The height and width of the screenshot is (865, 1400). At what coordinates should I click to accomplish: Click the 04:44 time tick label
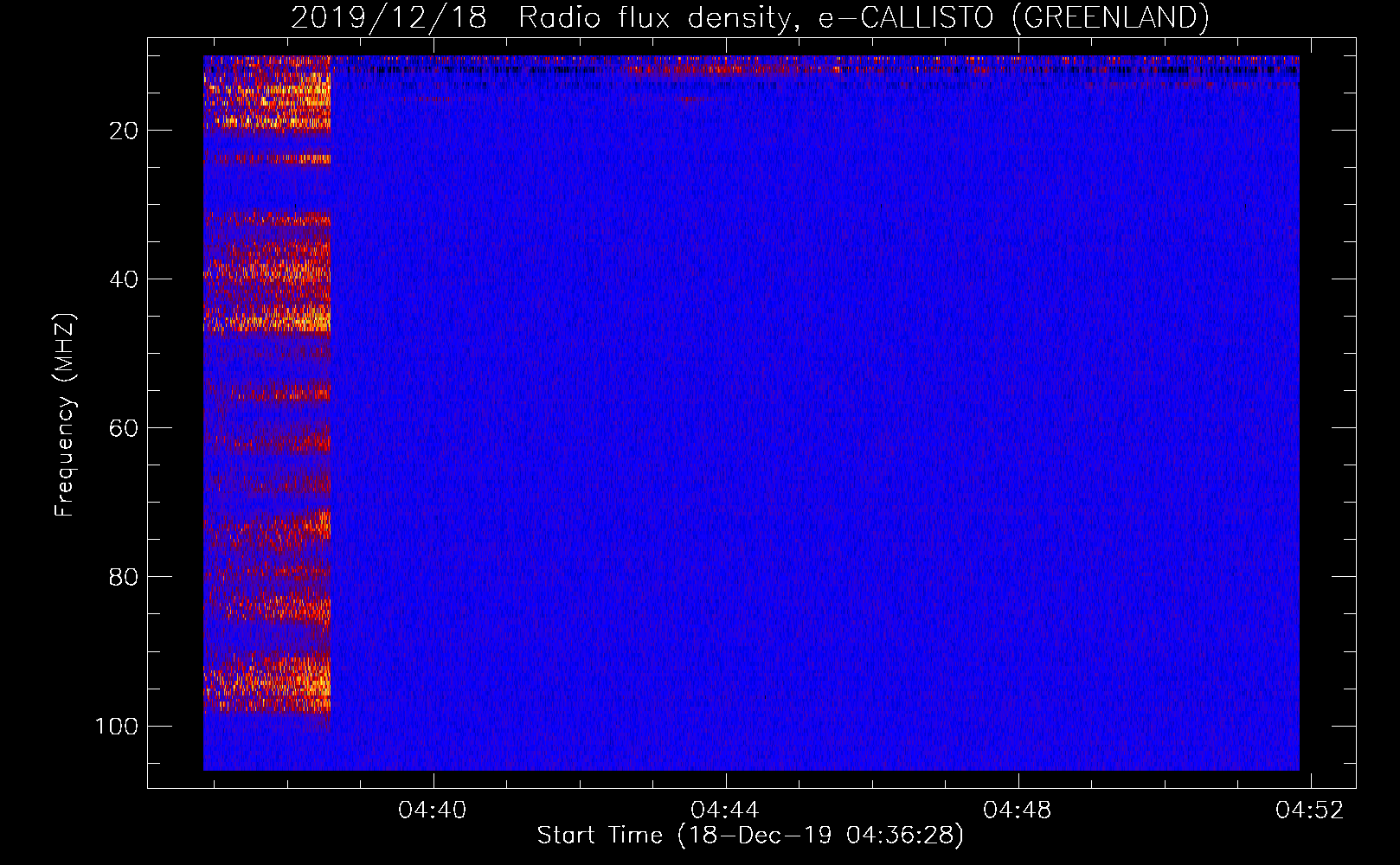725,810
